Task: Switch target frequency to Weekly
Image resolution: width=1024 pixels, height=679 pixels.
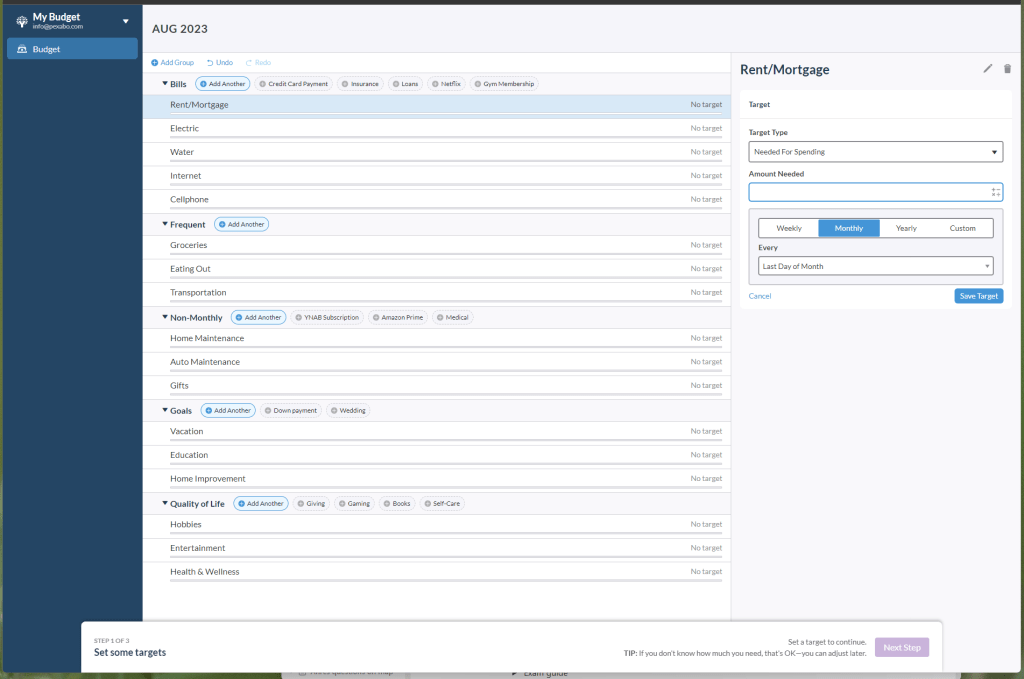Action: 788,228
